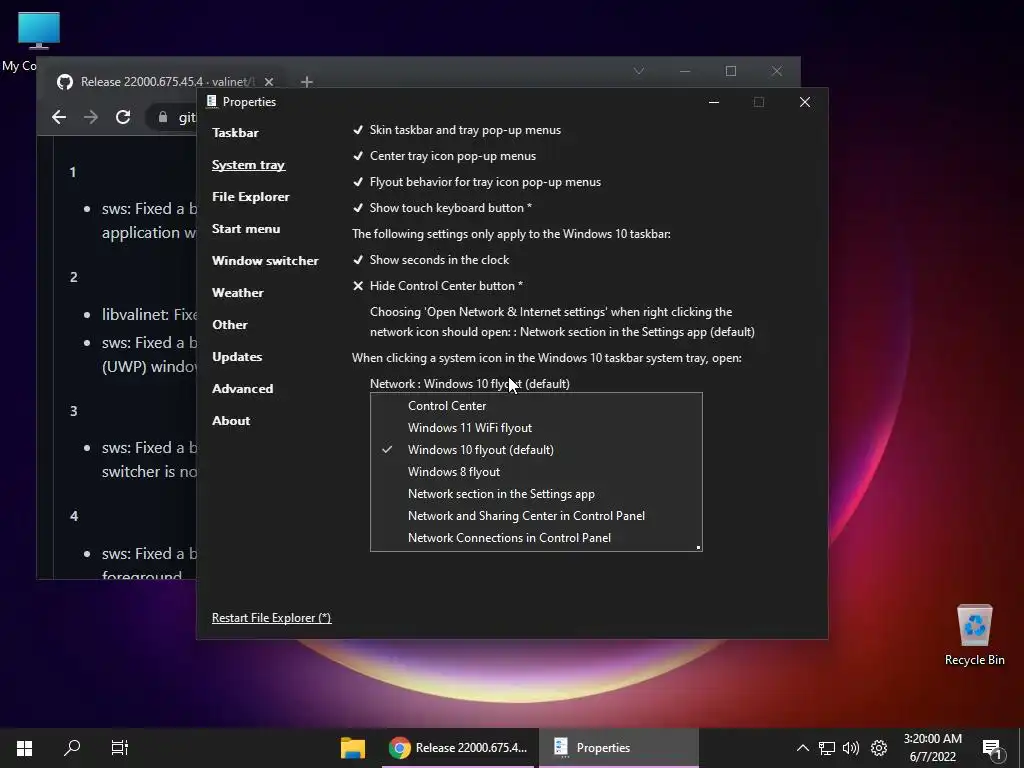Image resolution: width=1024 pixels, height=768 pixels.
Task: Click the Show desktop strip on the taskbar
Action: [x=1021, y=748]
